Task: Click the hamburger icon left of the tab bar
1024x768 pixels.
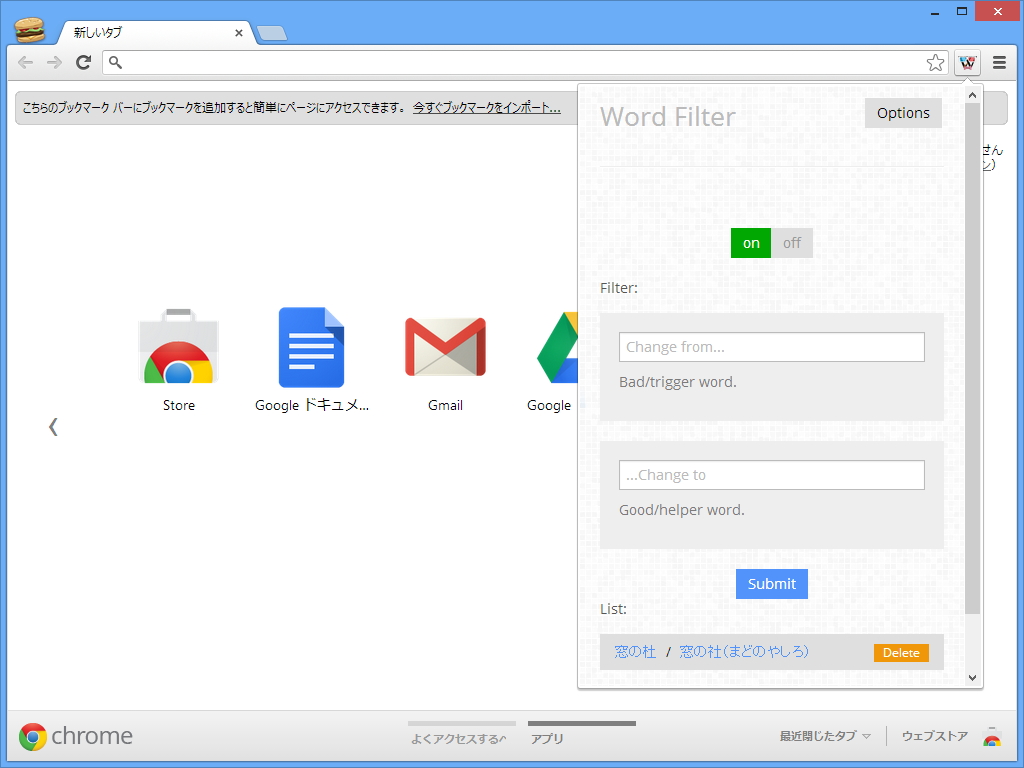Action: click(31, 28)
